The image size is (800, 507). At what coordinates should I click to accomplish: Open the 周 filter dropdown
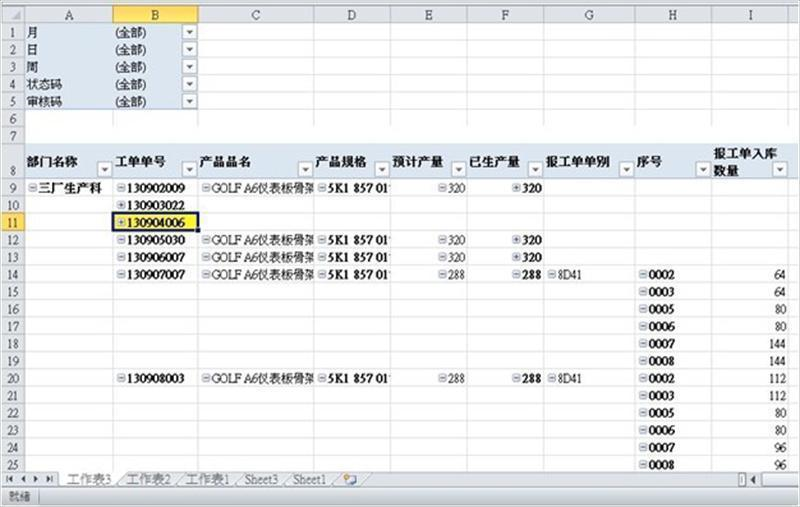(x=189, y=67)
